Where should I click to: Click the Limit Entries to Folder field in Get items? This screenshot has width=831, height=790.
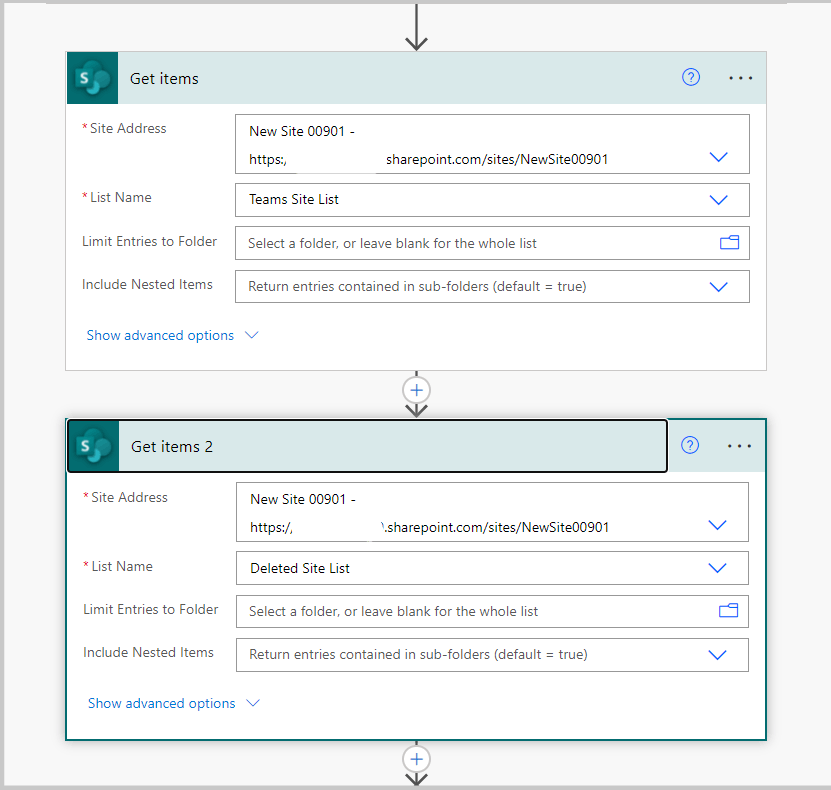492,243
